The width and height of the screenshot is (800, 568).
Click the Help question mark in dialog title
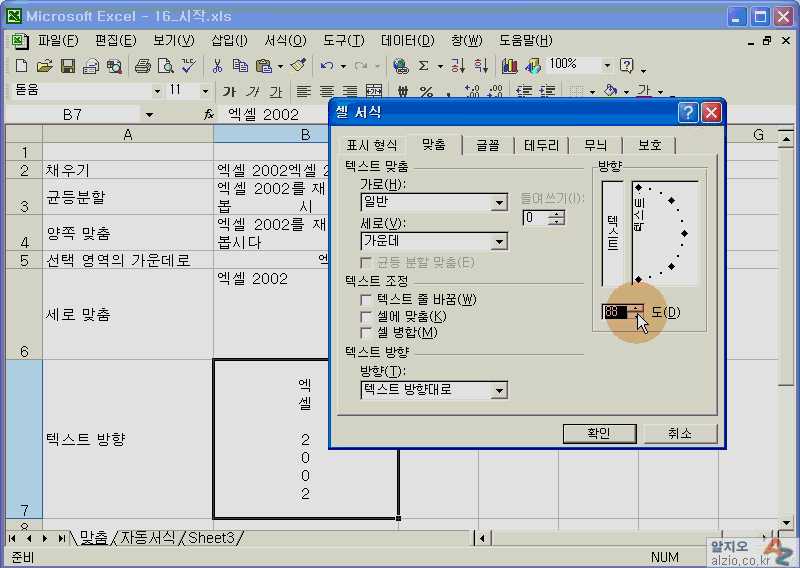click(x=688, y=112)
